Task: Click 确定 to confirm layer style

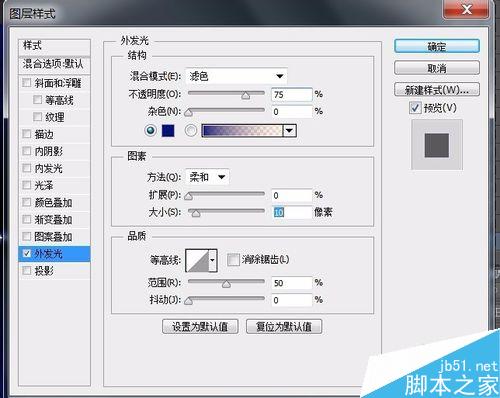Action: click(437, 46)
